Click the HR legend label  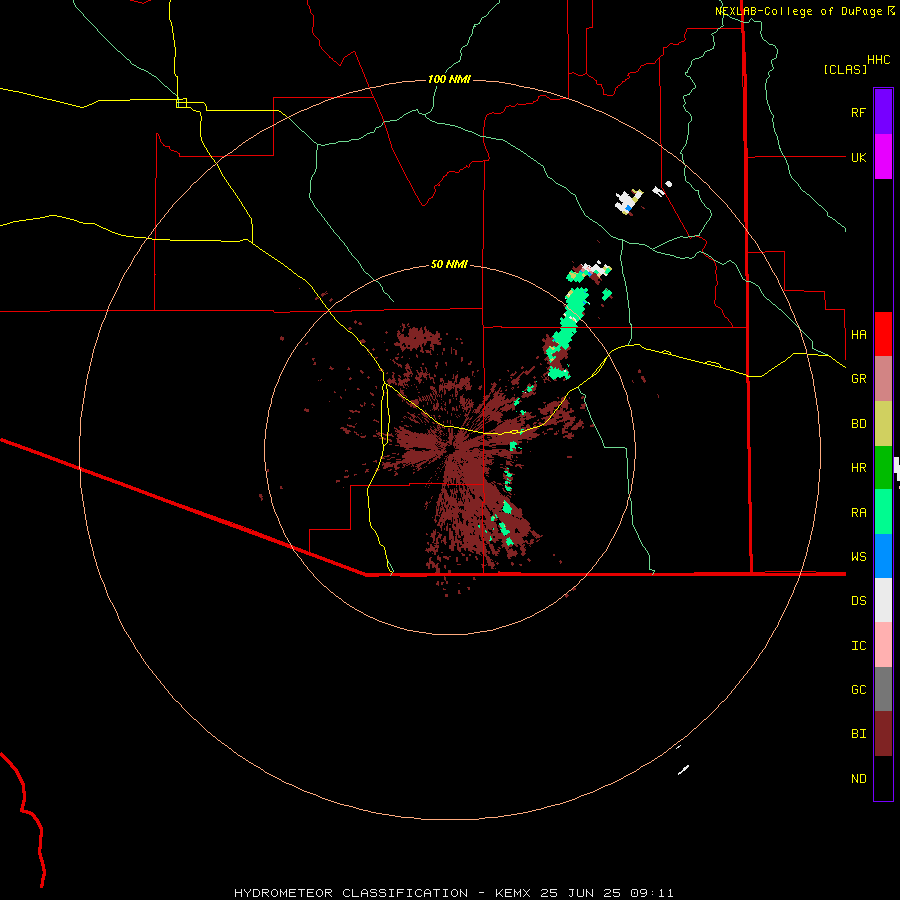pyautogui.click(x=858, y=468)
